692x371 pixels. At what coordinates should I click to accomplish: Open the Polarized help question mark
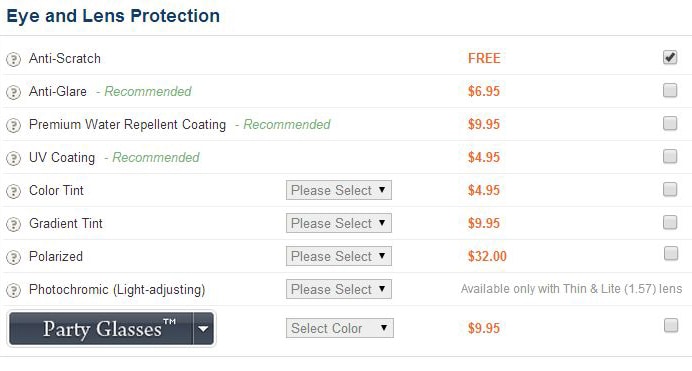point(13,257)
